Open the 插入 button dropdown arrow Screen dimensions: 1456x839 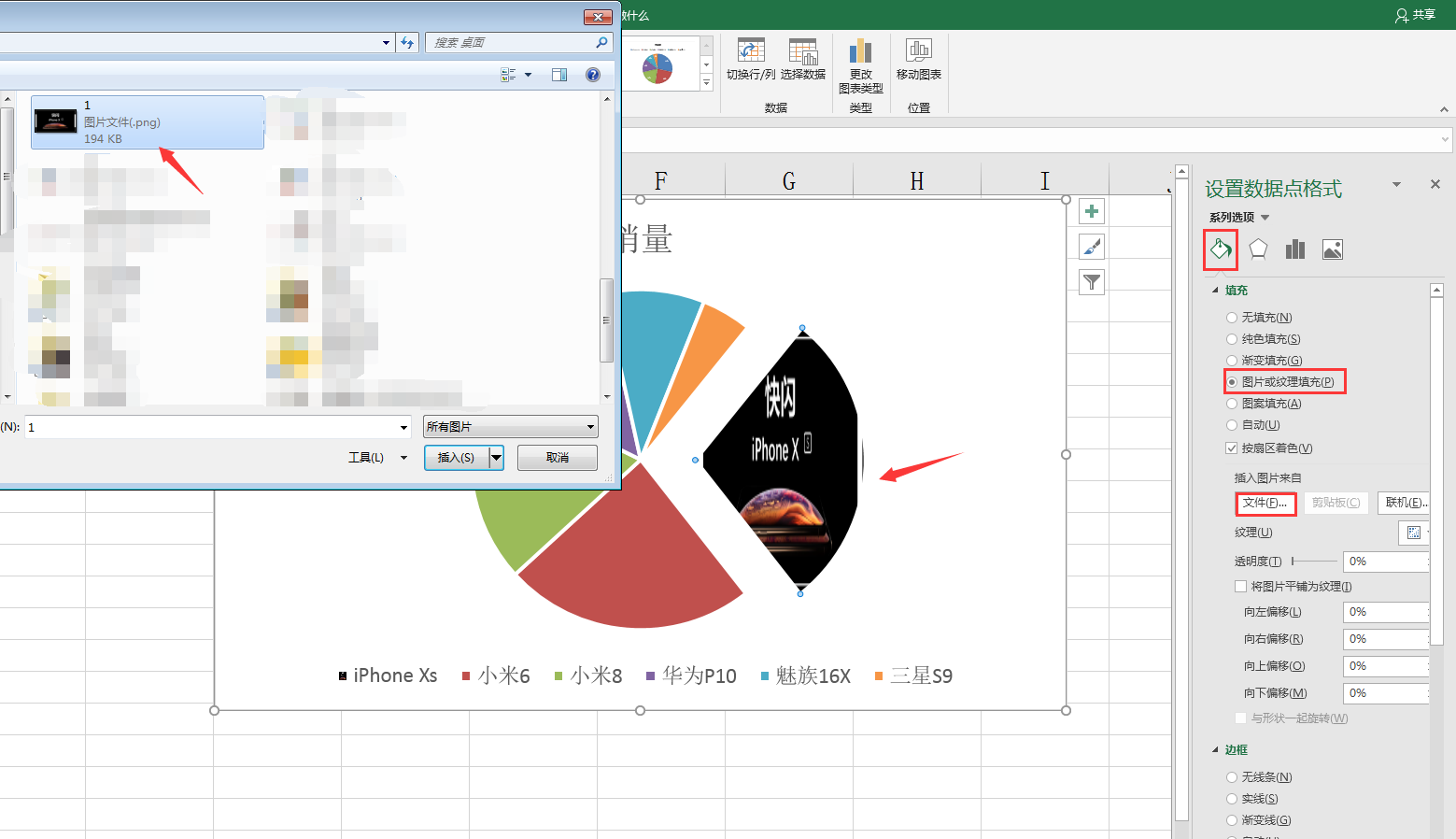click(x=497, y=458)
